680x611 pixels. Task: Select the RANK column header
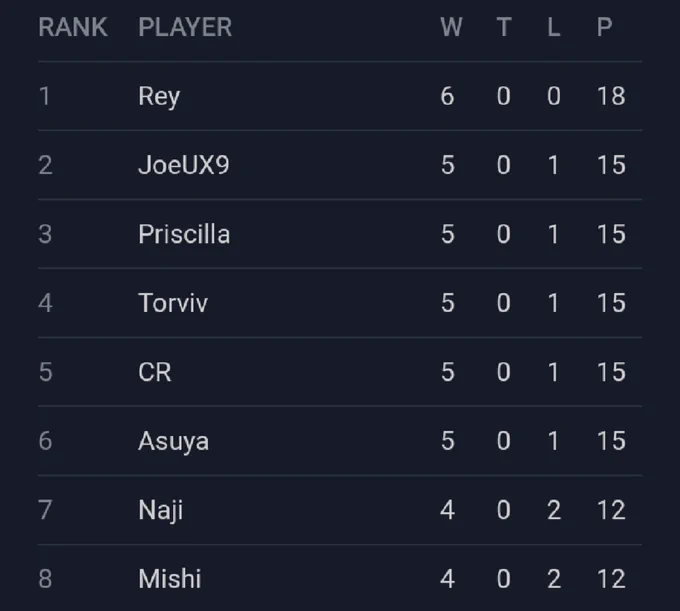click(73, 27)
